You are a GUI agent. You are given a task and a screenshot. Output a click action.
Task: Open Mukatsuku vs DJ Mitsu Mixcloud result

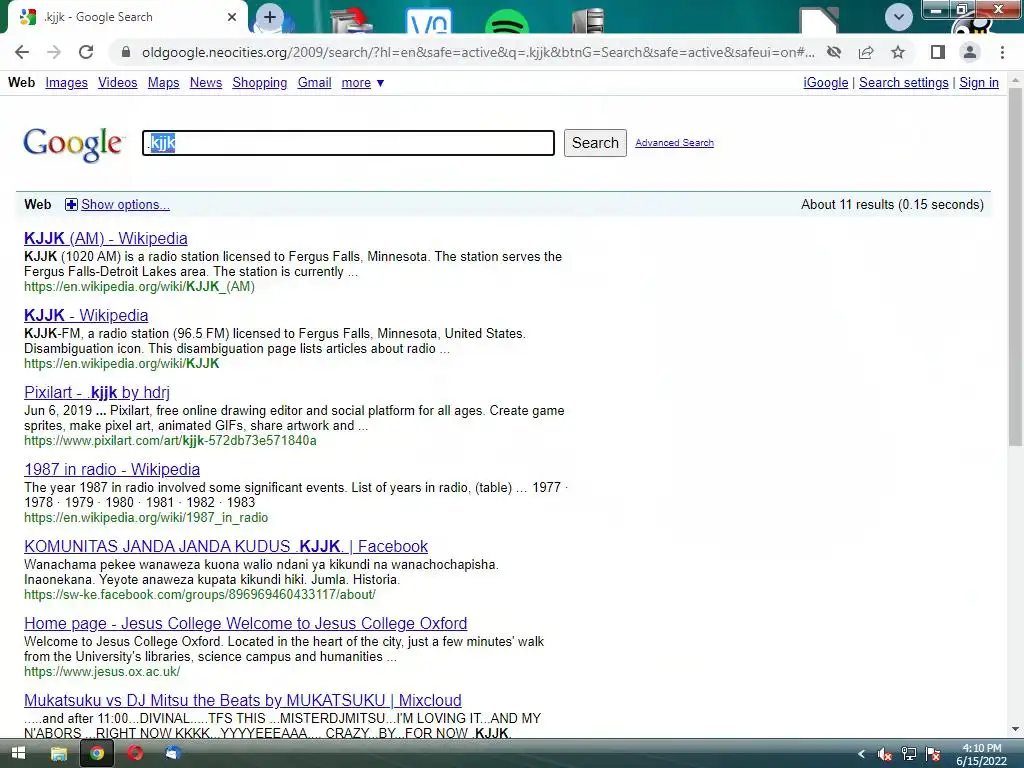tap(243, 701)
